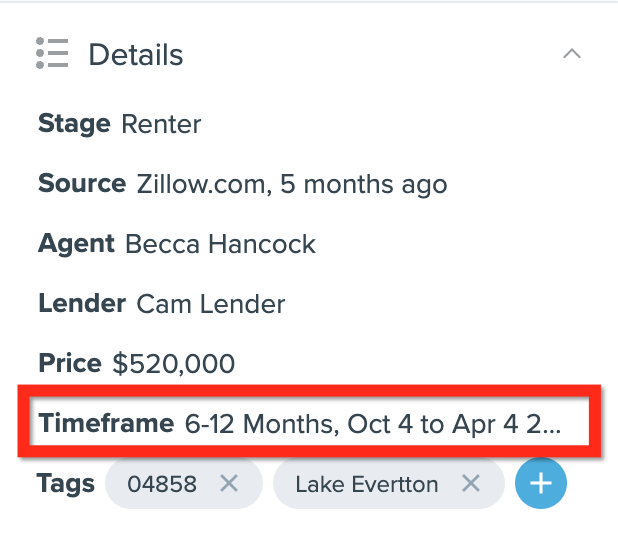Image resolution: width=618 pixels, height=542 pixels.
Task: Click the Tags label
Action: (x=65, y=484)
